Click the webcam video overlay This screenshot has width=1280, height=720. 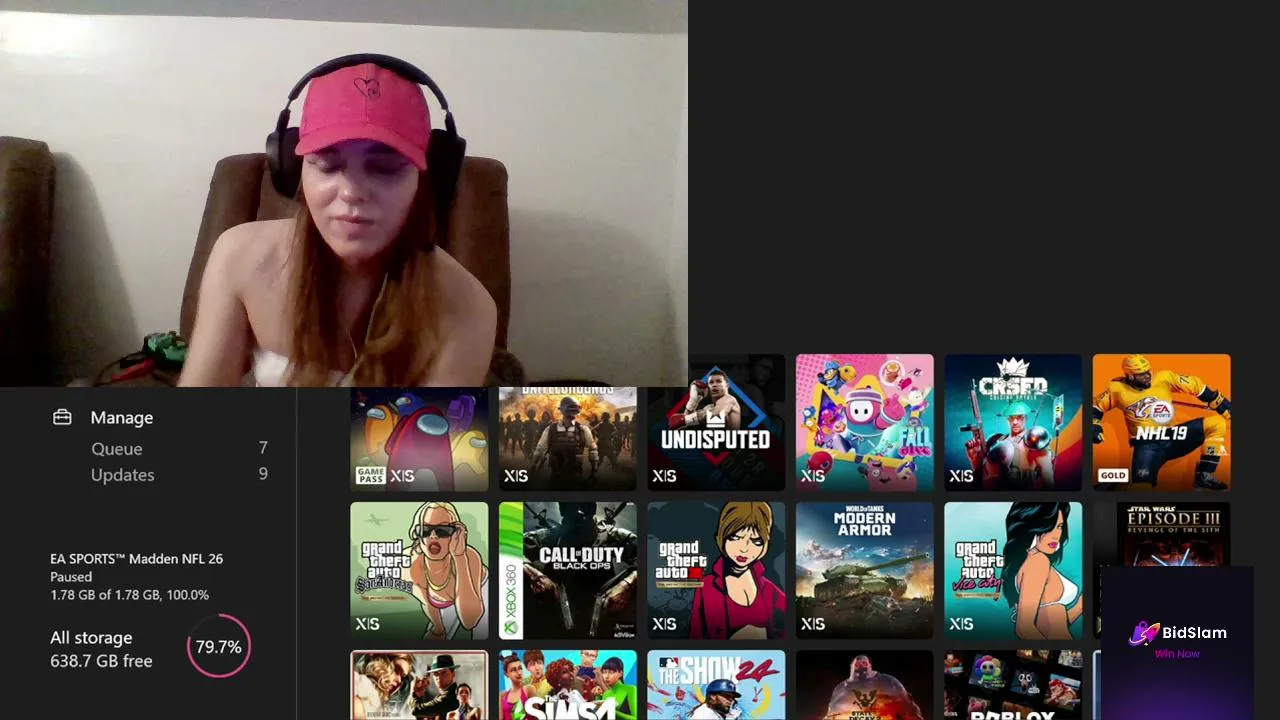click(344, 193)
